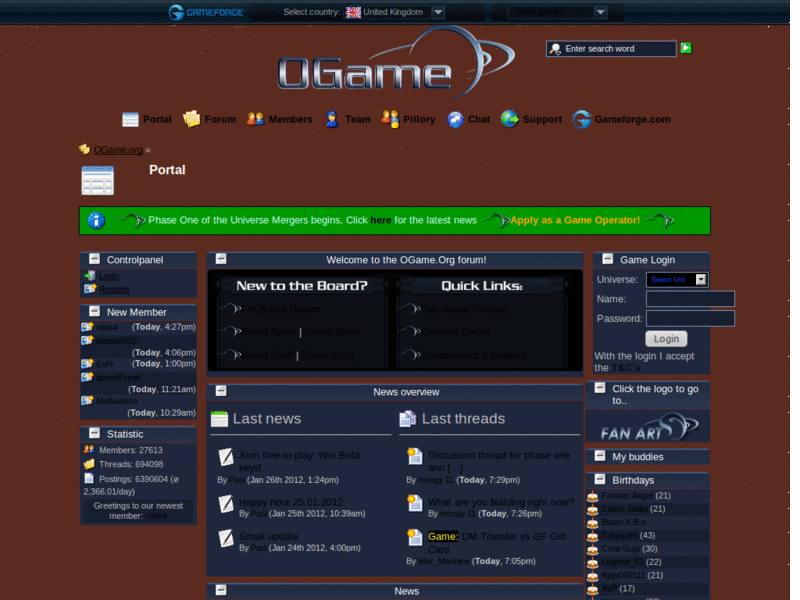Click birthday cake icon beside Furious Angel
800x600 pixels.
coord(592,495)
